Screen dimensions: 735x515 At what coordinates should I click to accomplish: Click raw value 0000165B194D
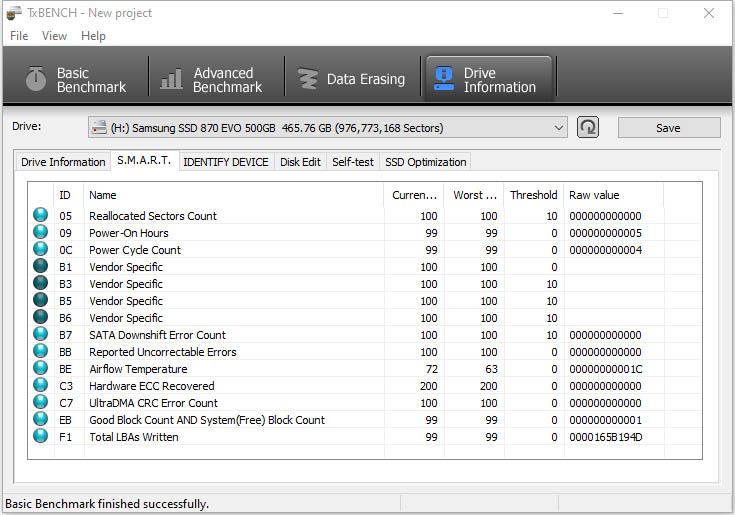[x=606, y=437]
